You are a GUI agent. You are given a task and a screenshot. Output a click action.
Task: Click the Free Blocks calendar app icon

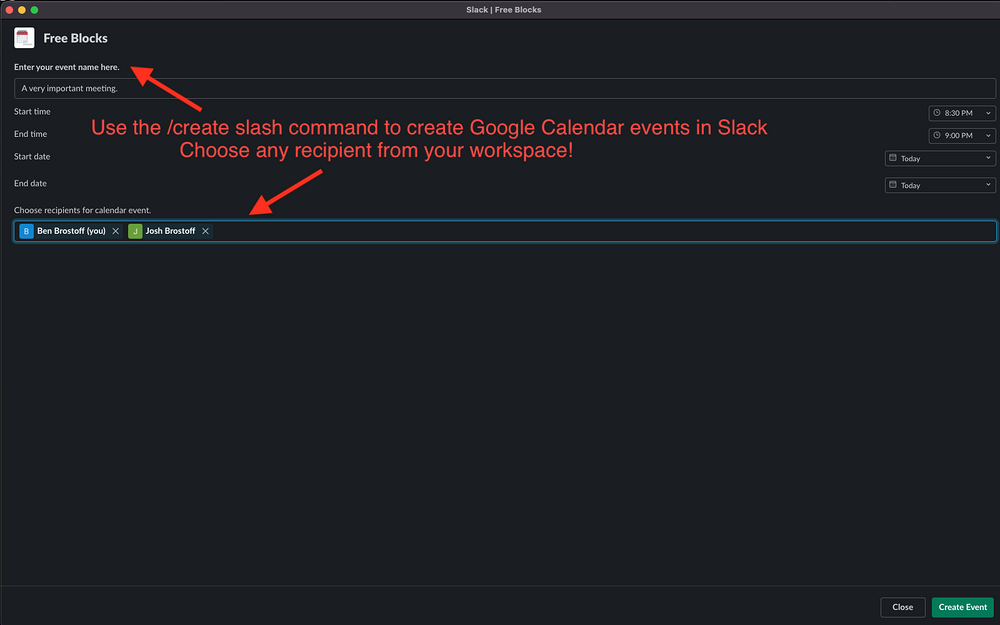pos(24,38)
